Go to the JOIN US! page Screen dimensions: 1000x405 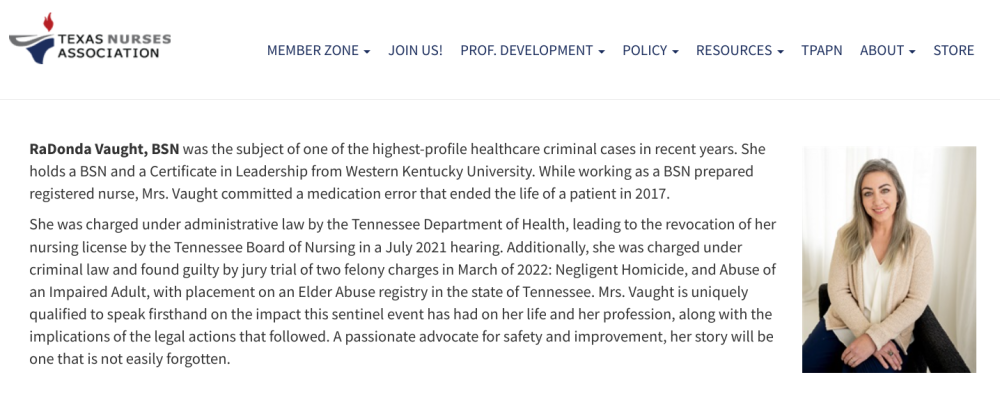tap(415, 50)
